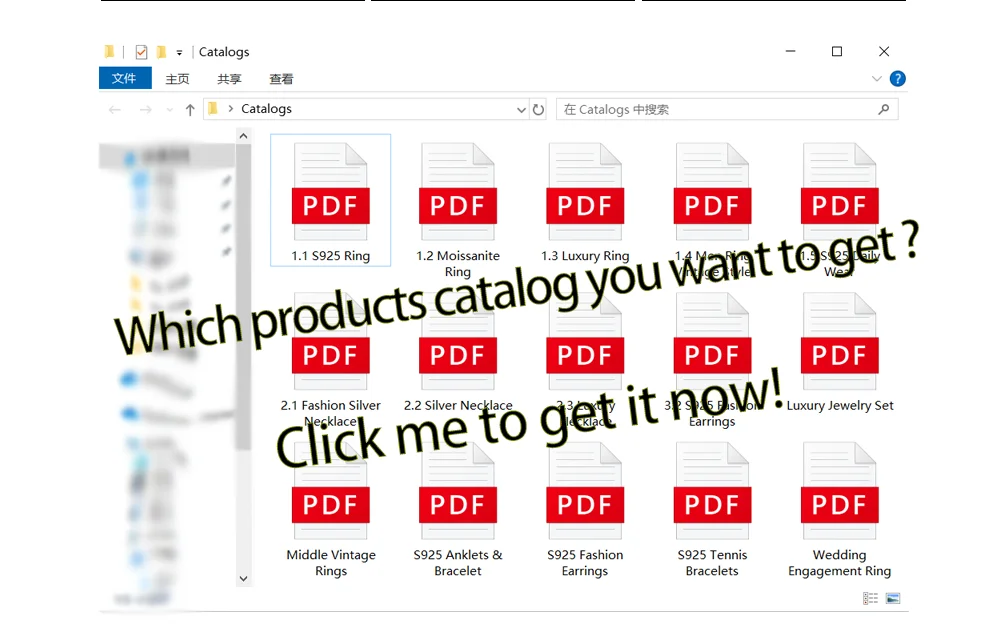The width and height of the screenshot is (1000, 624).
Task: Minimize the Catalogs window
Action: pos(790,51)
